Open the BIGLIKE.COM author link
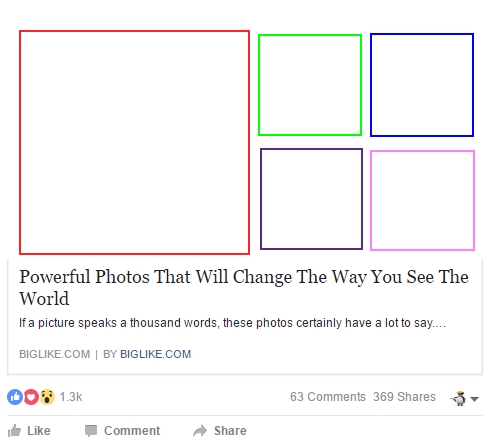 (x=156, y=354)
